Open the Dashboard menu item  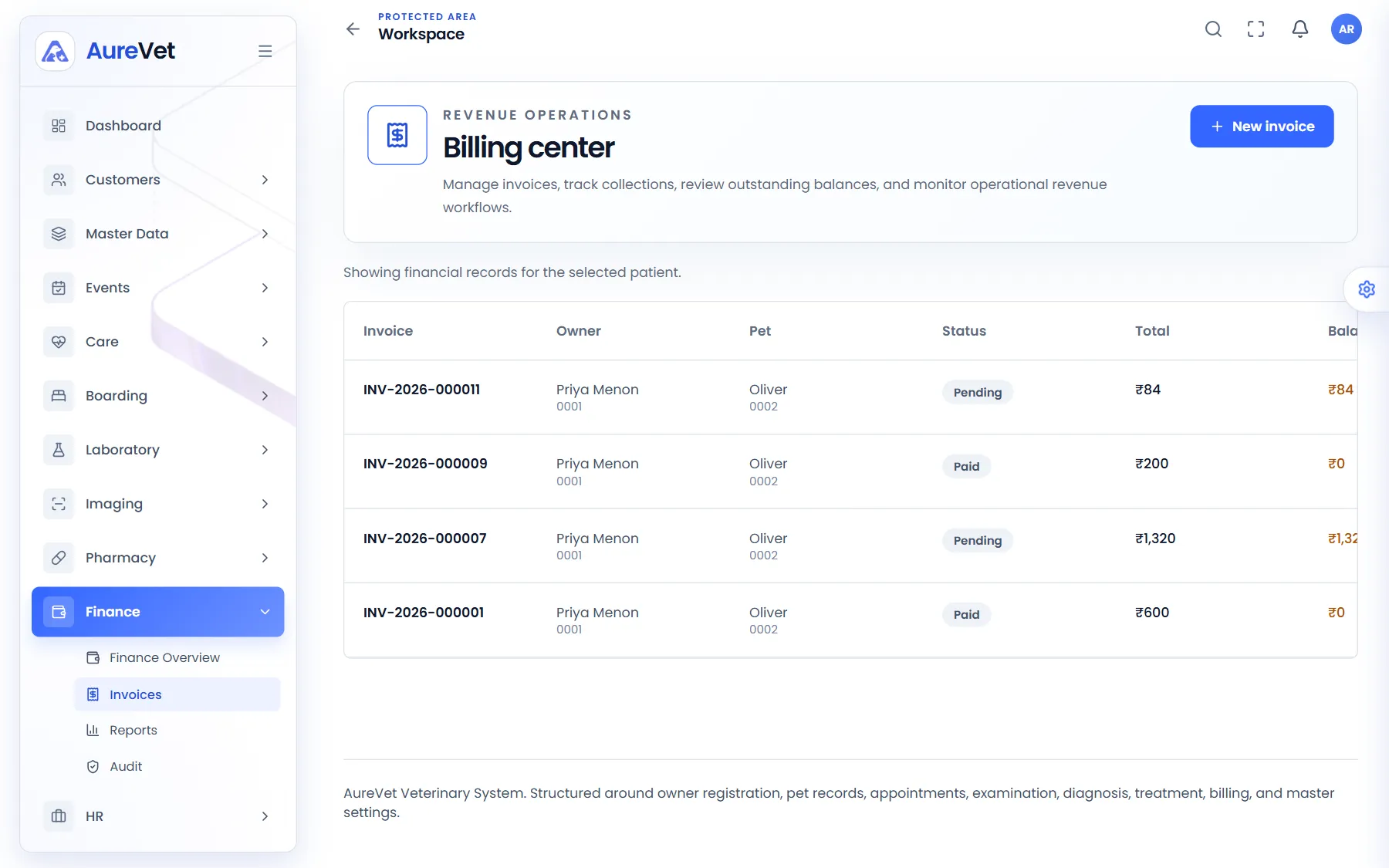[x=158, y=126]
